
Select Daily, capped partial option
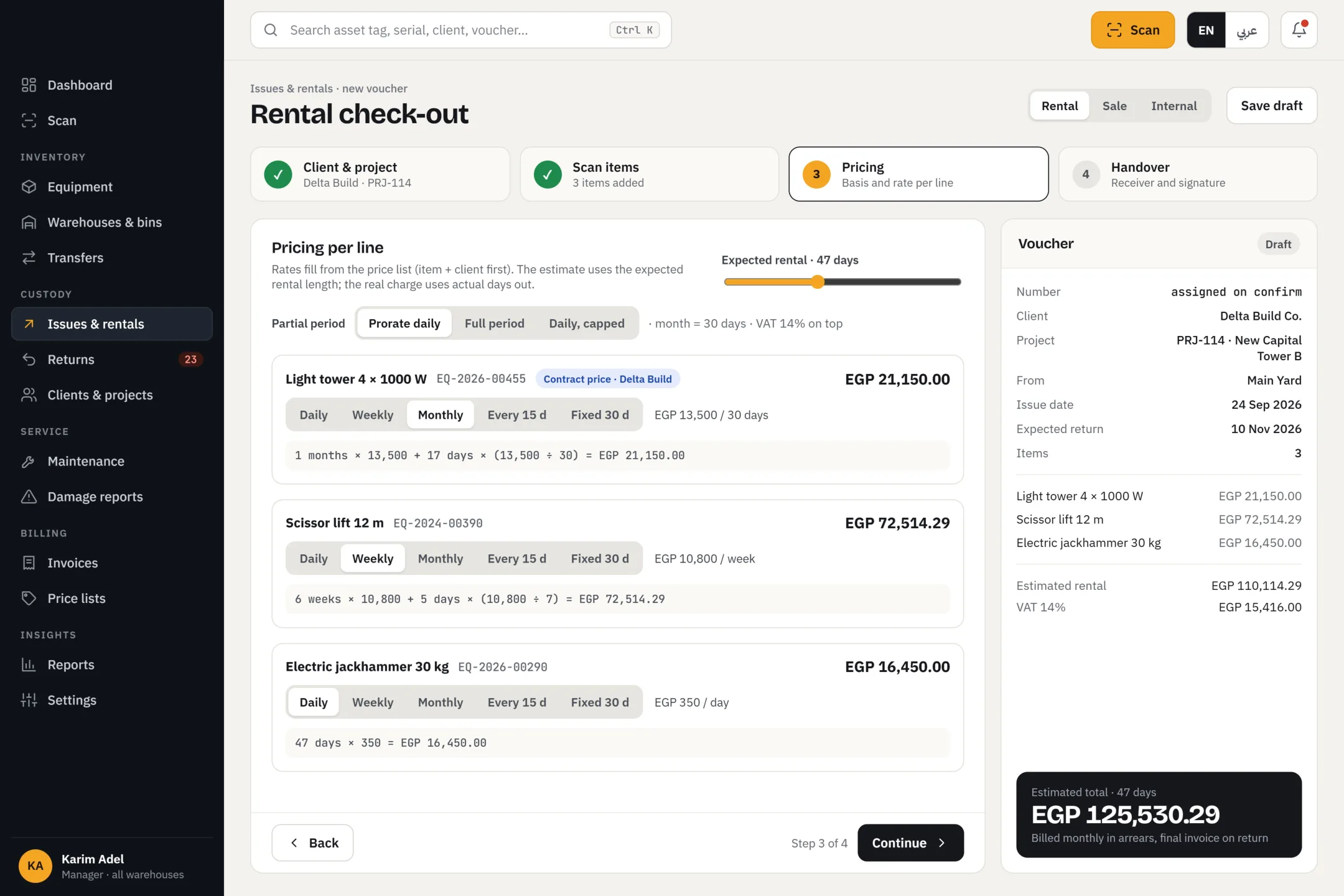point(586,323)
